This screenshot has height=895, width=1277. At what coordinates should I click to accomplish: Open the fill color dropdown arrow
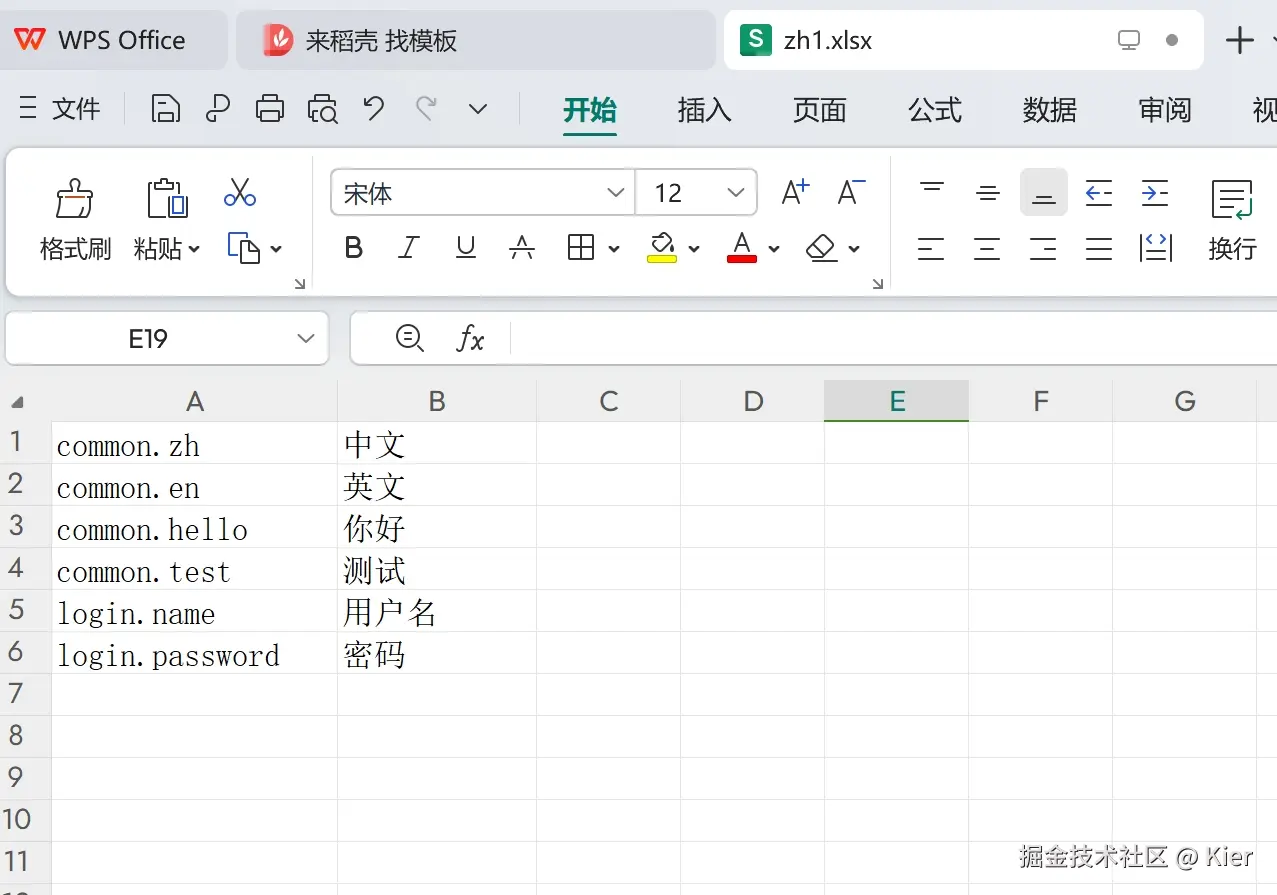[x=693, y=248]
